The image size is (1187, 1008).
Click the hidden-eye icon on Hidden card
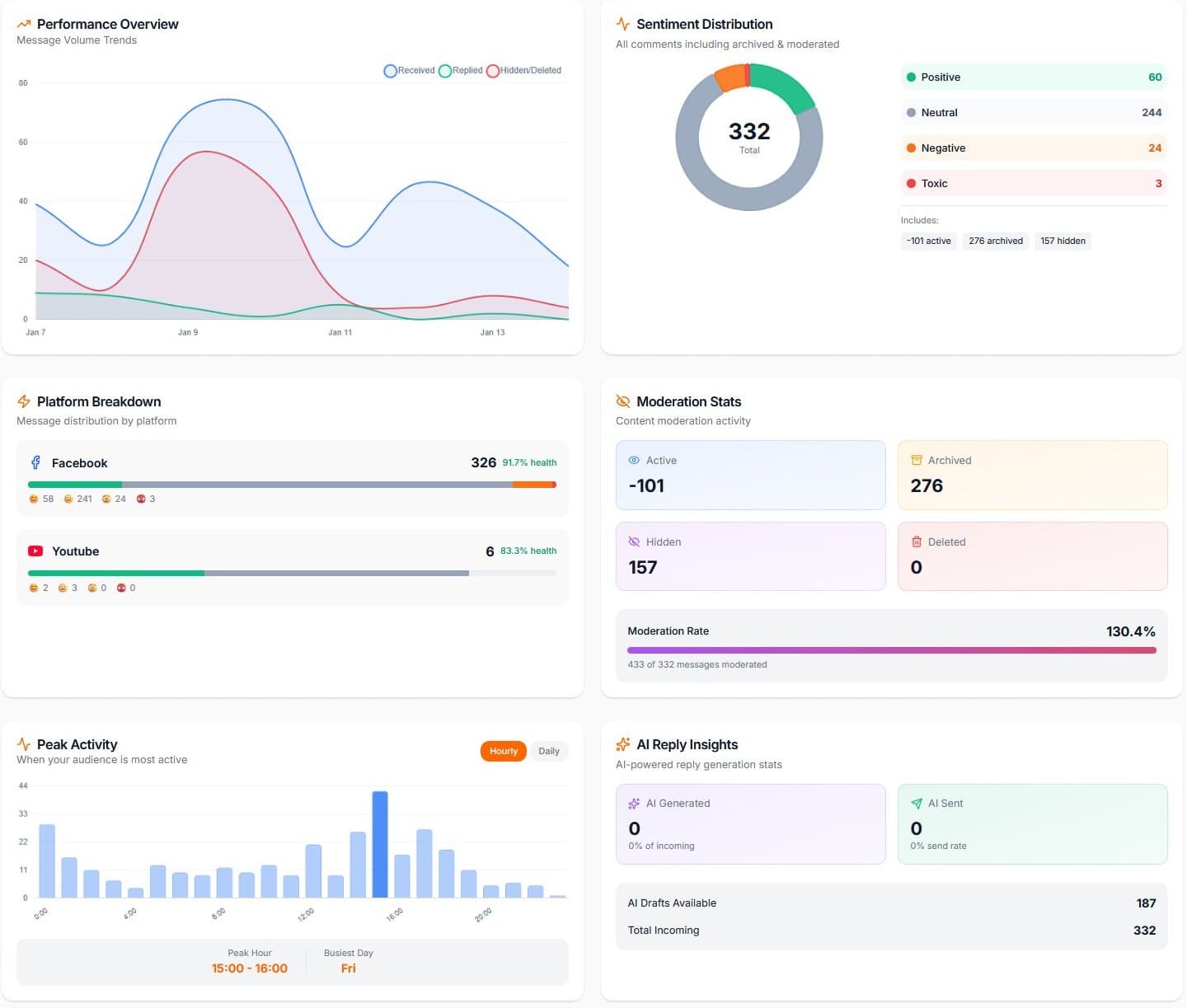click(x=634, y=542)
